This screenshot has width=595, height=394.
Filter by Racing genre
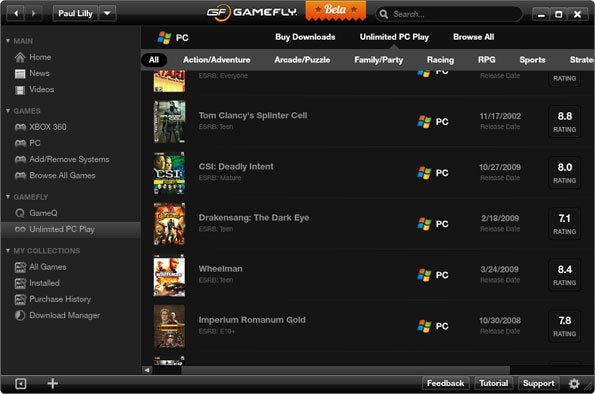point(440,60)
